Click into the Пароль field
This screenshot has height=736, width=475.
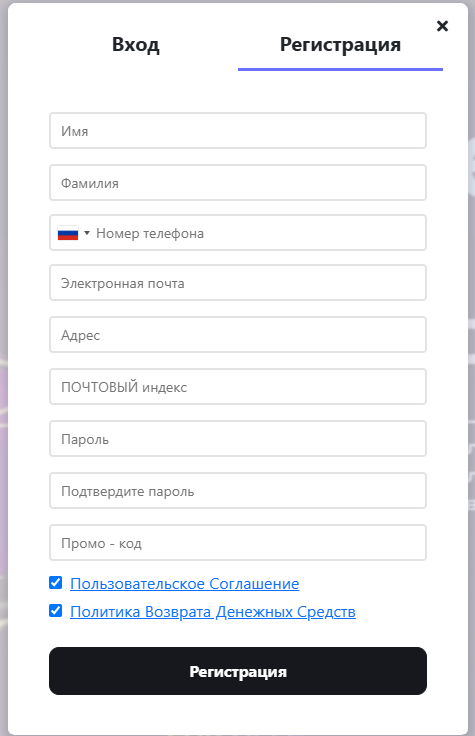tap(238, 439)
